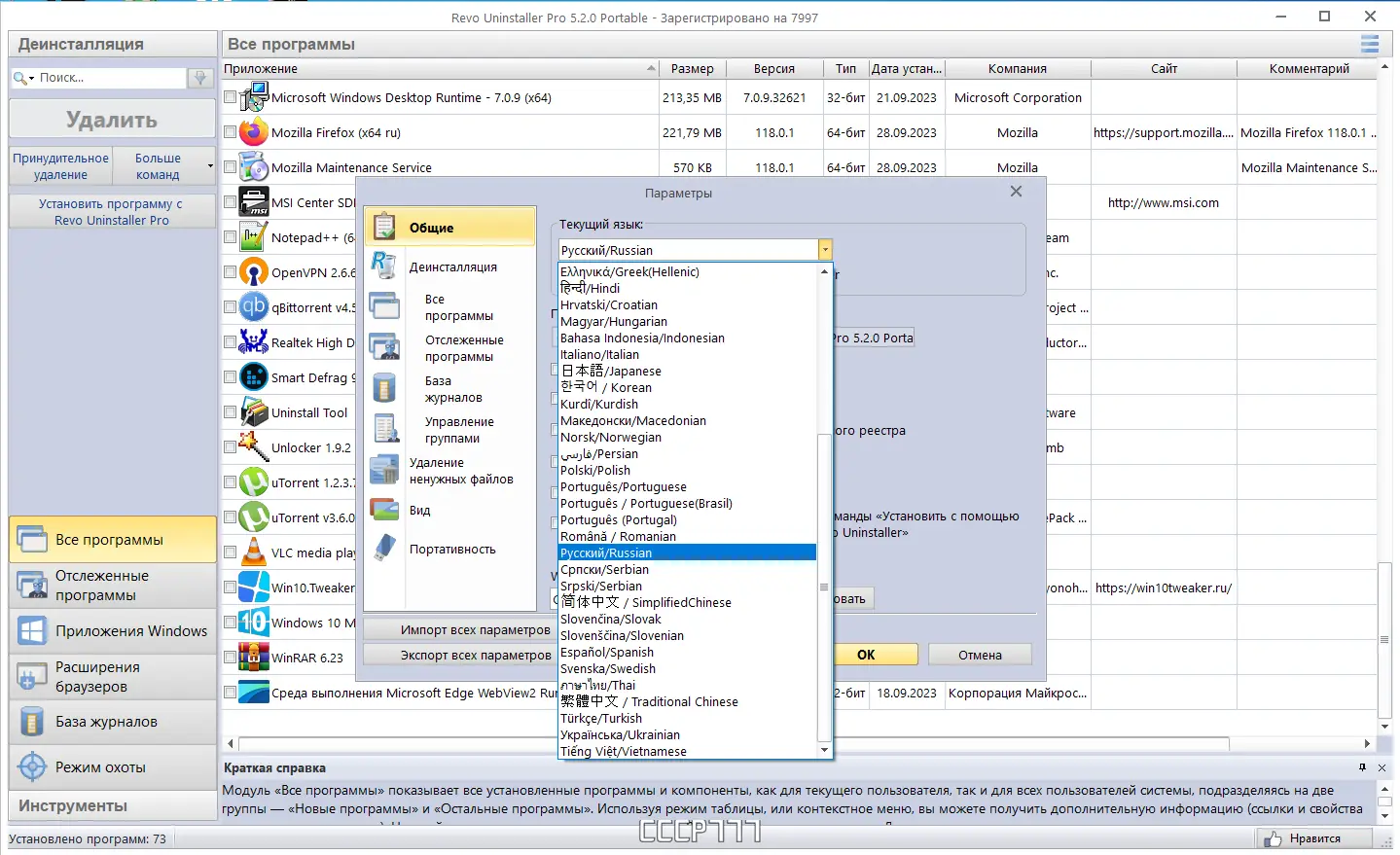Open the Деинсталляция settings section

point(450,267)
